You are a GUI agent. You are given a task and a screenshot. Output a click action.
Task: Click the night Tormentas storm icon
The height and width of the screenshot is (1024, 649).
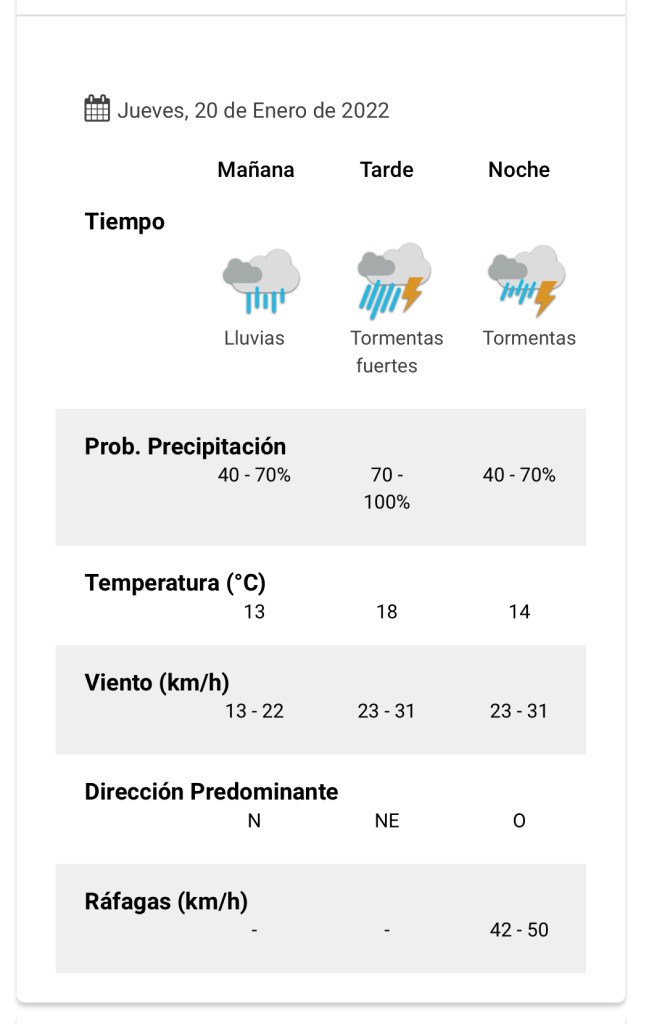tap(526, 281)
